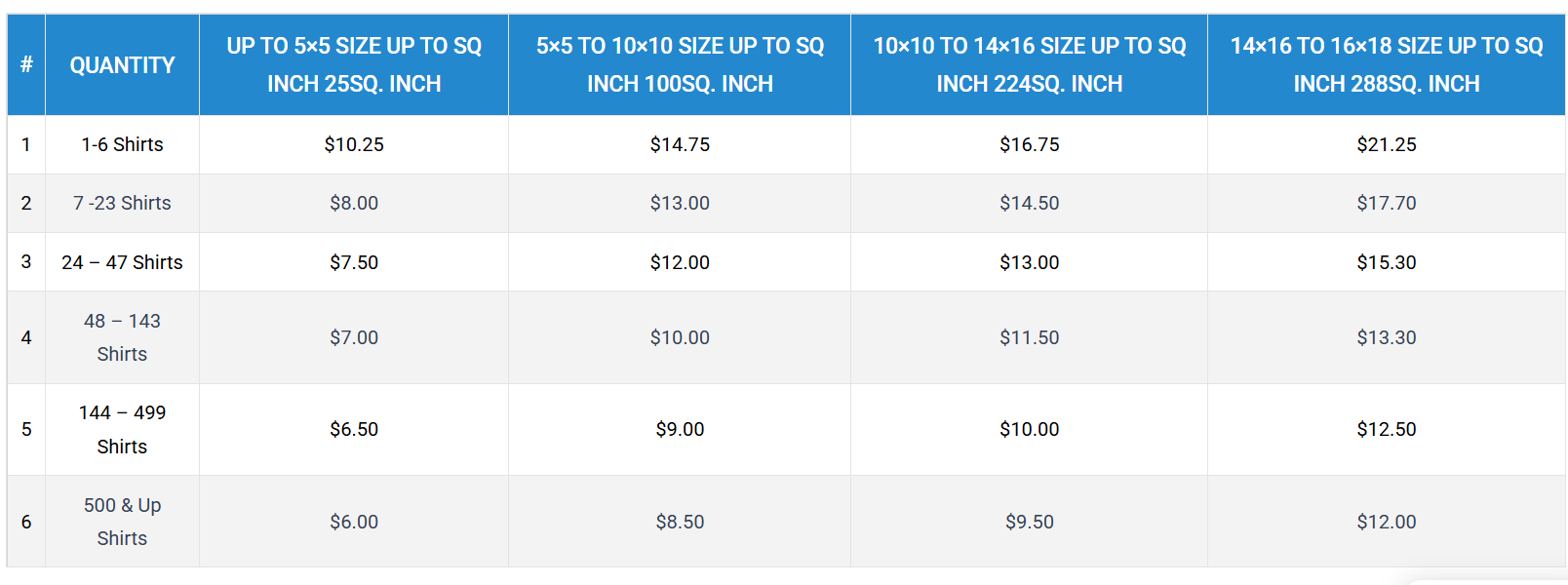Click the $21.25 price cell

pos(1386,144)
